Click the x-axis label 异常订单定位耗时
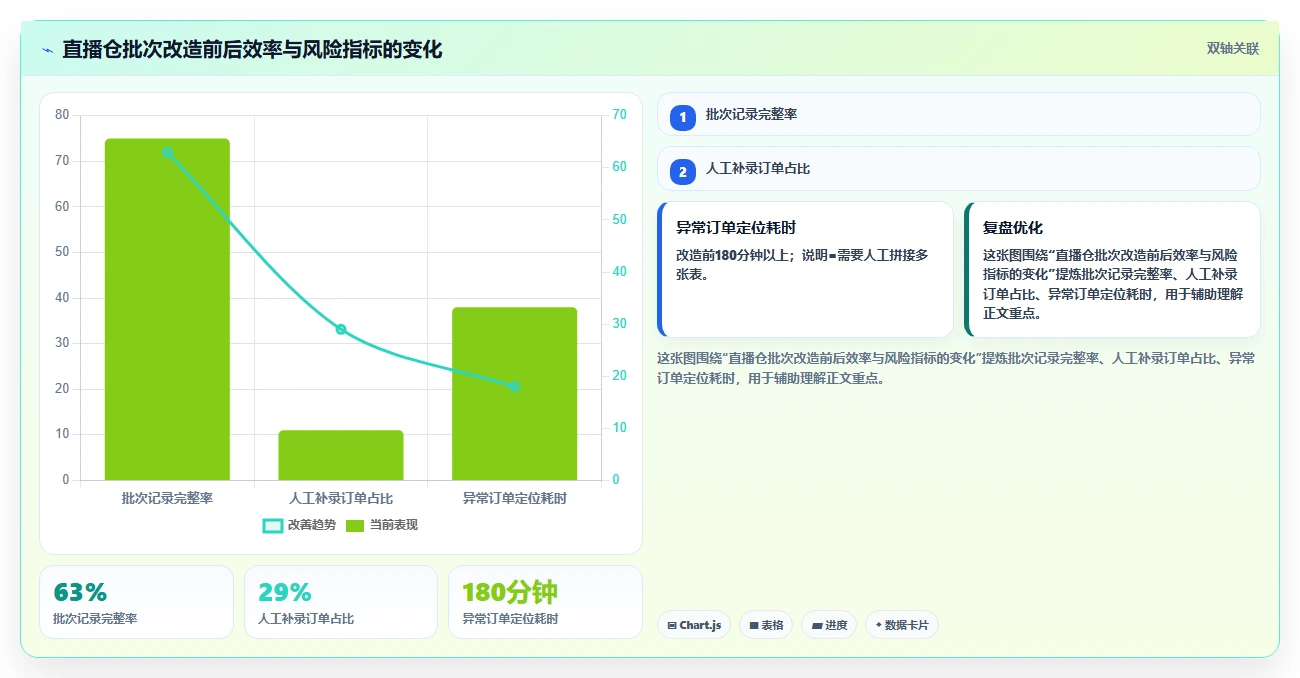 coord(514,497)
